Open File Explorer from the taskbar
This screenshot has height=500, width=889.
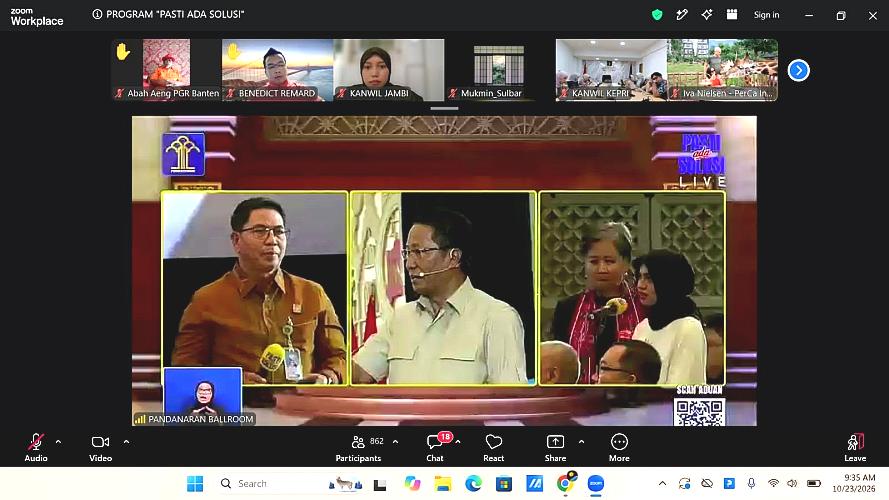[443, 484]
